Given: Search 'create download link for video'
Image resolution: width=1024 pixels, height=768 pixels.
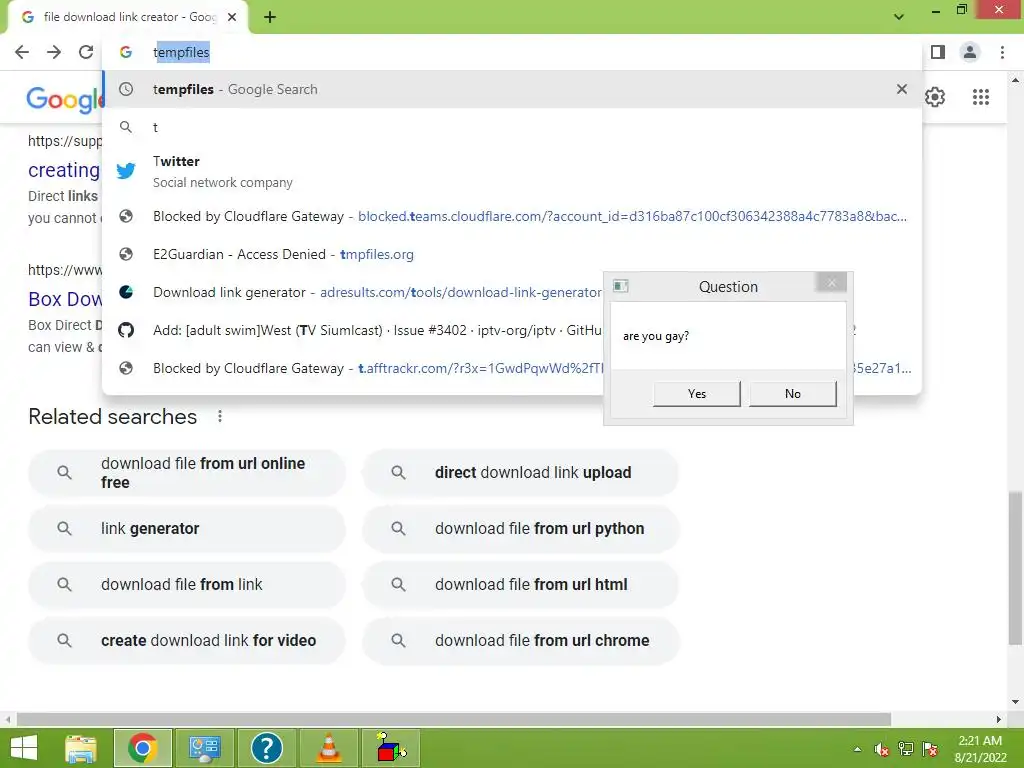Looking at the screenshot, I should pos(187,641).
